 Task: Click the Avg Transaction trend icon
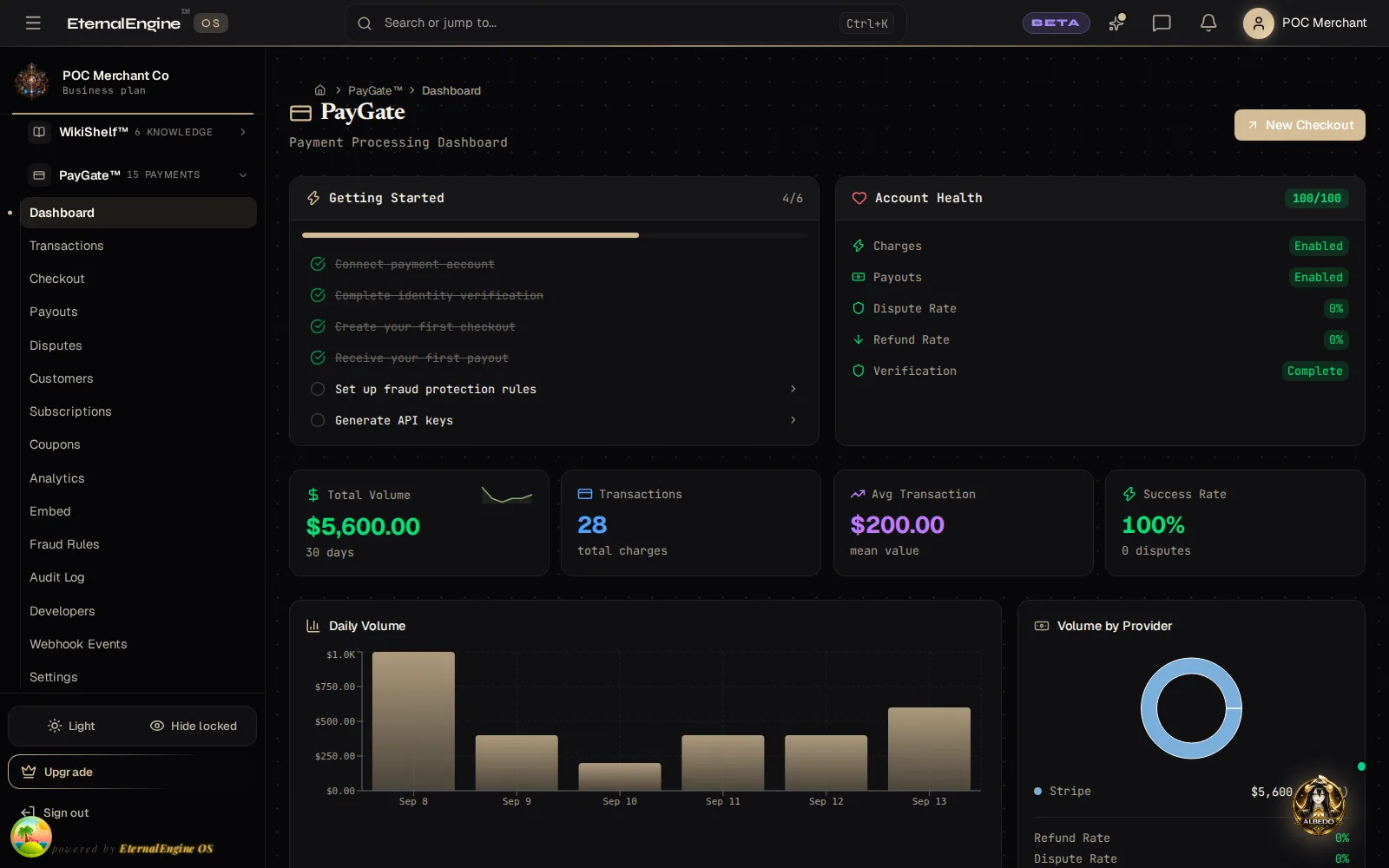(x=858, y=494)
